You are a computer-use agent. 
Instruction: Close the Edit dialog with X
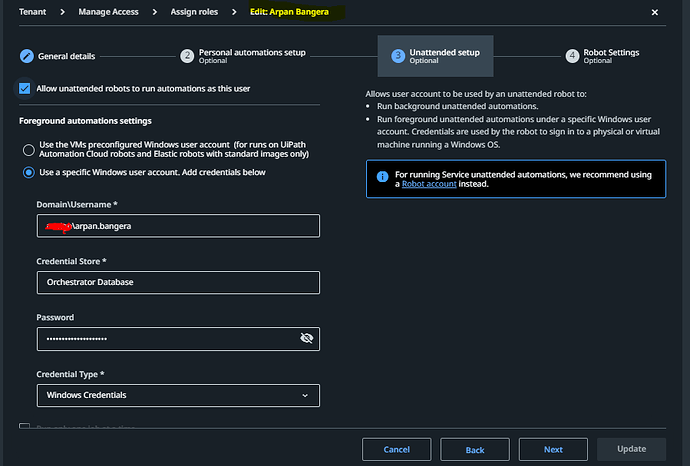[655, 13]
